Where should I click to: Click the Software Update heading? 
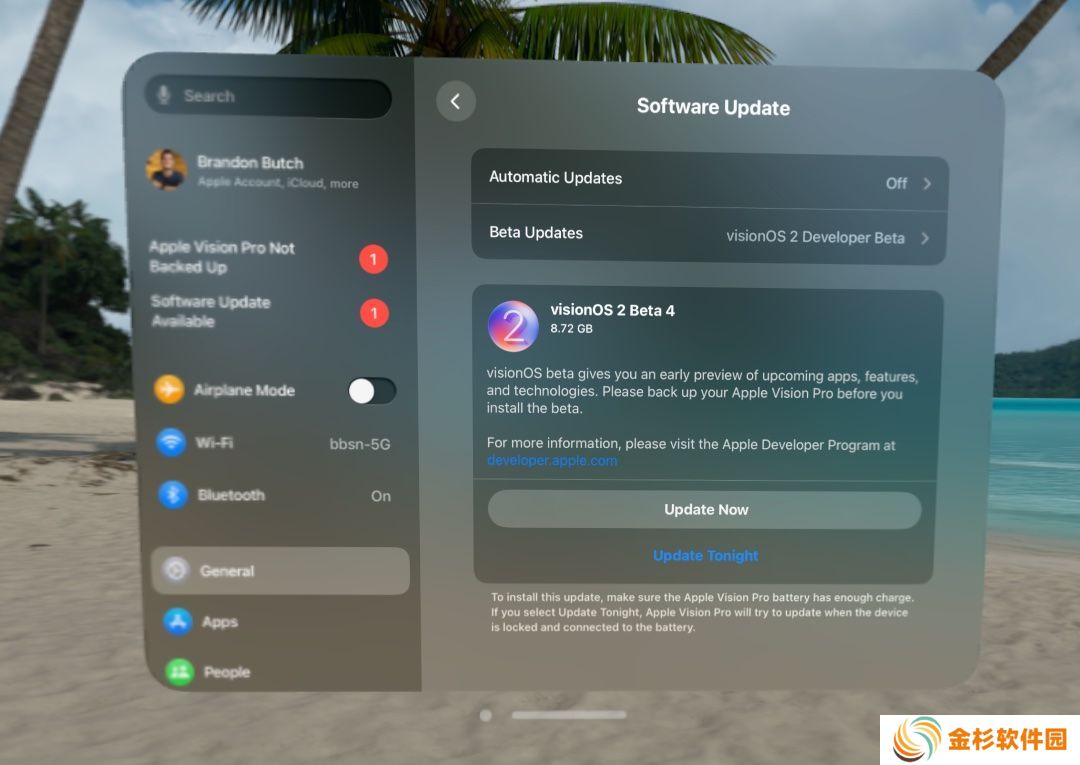pos(714,107)
